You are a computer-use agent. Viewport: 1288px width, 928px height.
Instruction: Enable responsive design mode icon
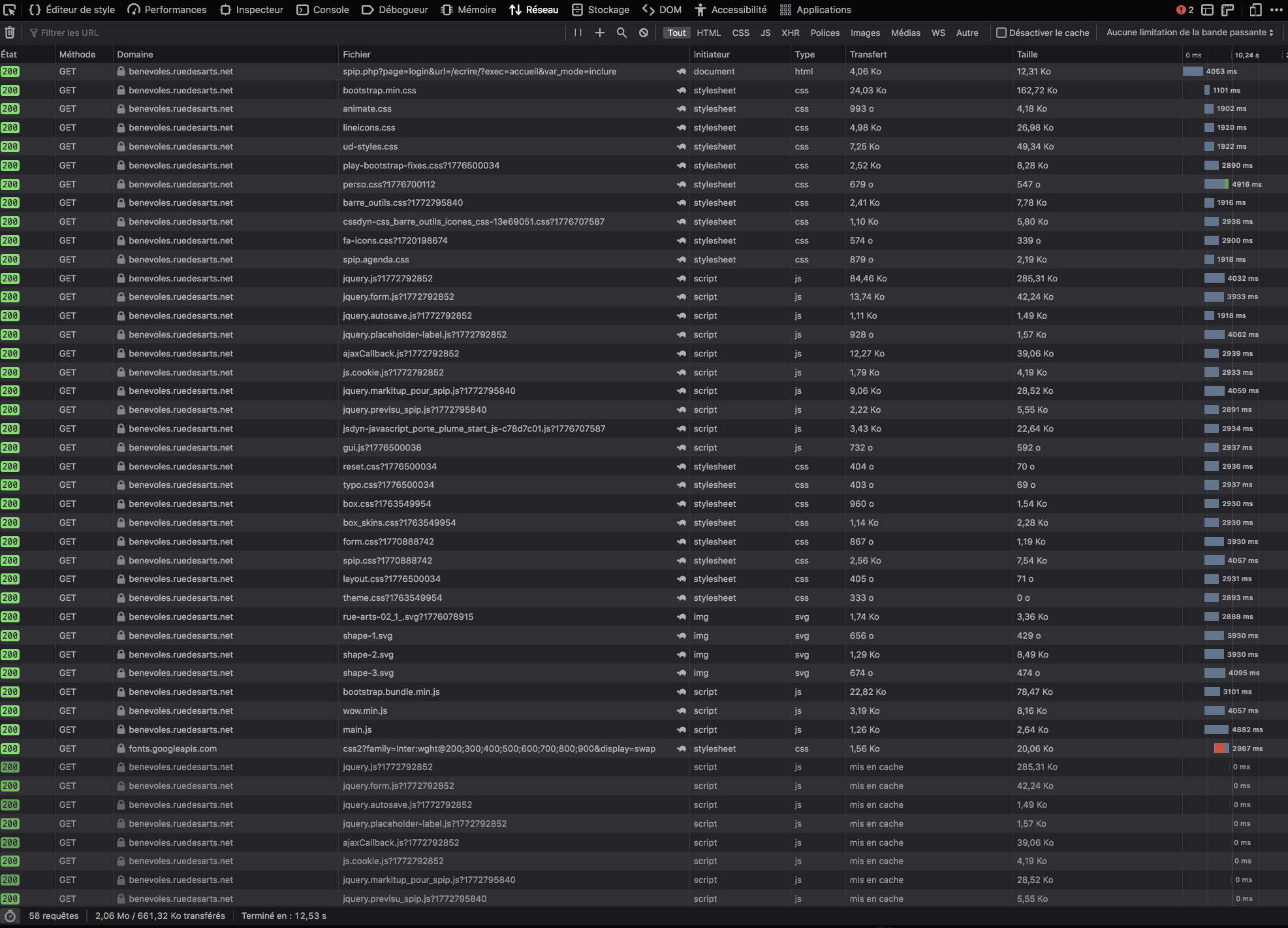(1255, 10)
